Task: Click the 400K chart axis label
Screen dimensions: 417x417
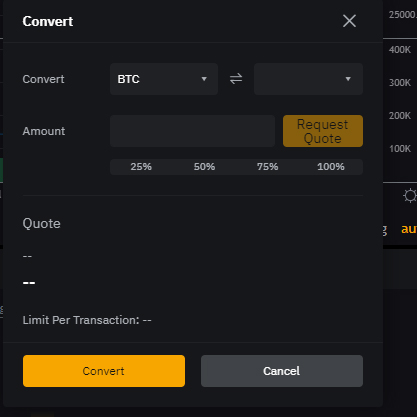Action: click(x=400, y=50)
